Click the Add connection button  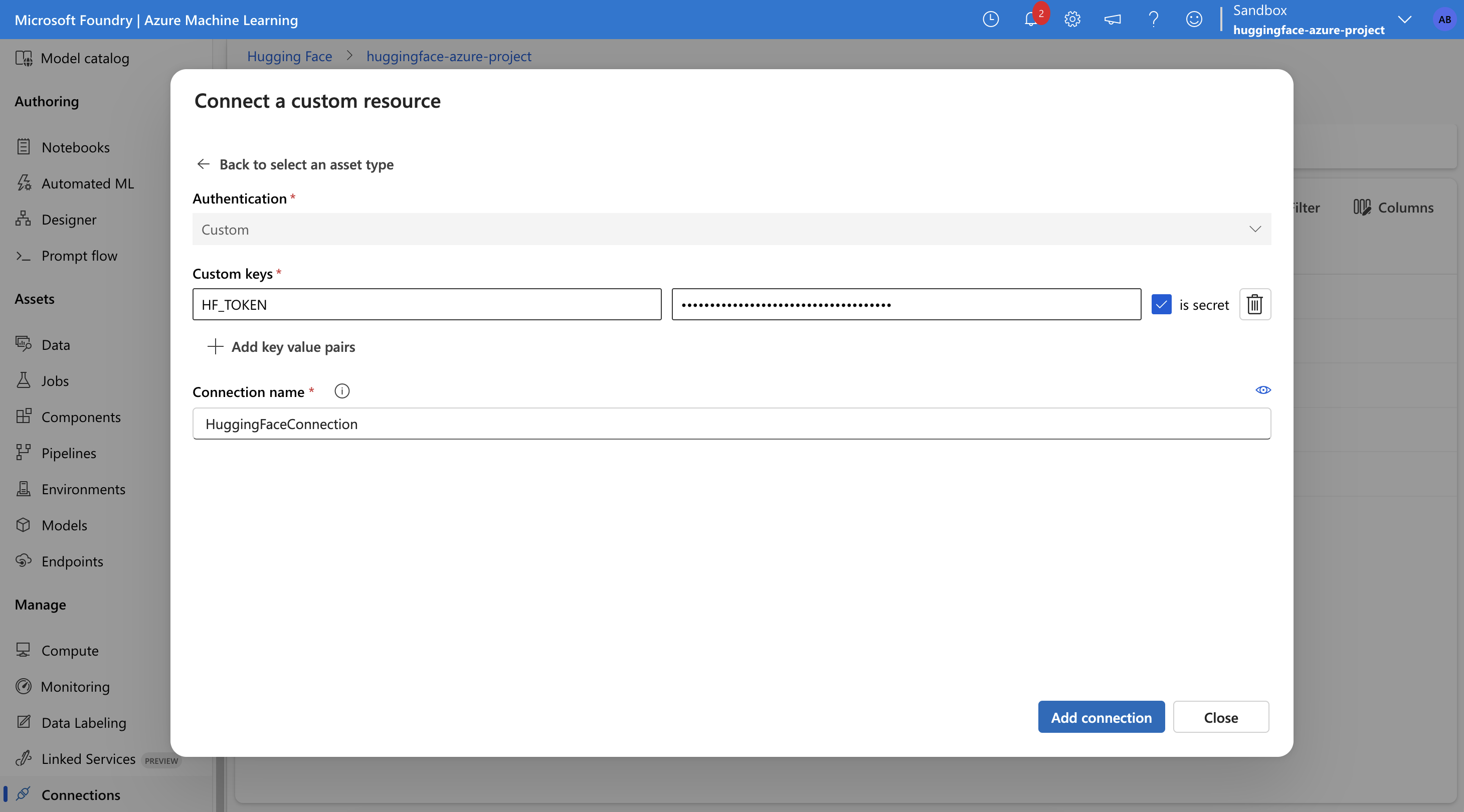(x=1101, y=717)
